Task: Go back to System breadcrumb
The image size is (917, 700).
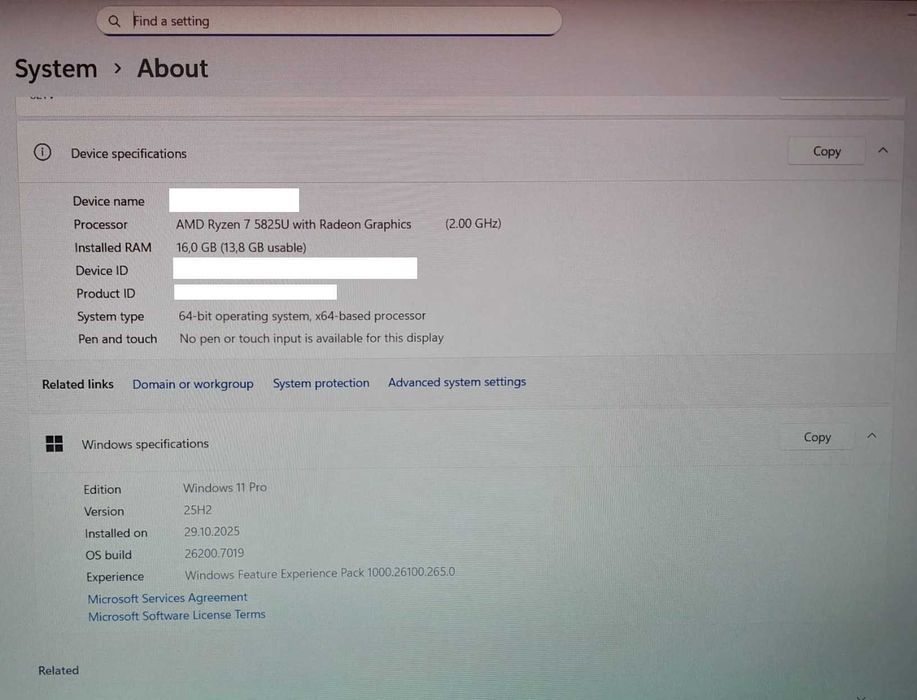Action: (56, 69)
